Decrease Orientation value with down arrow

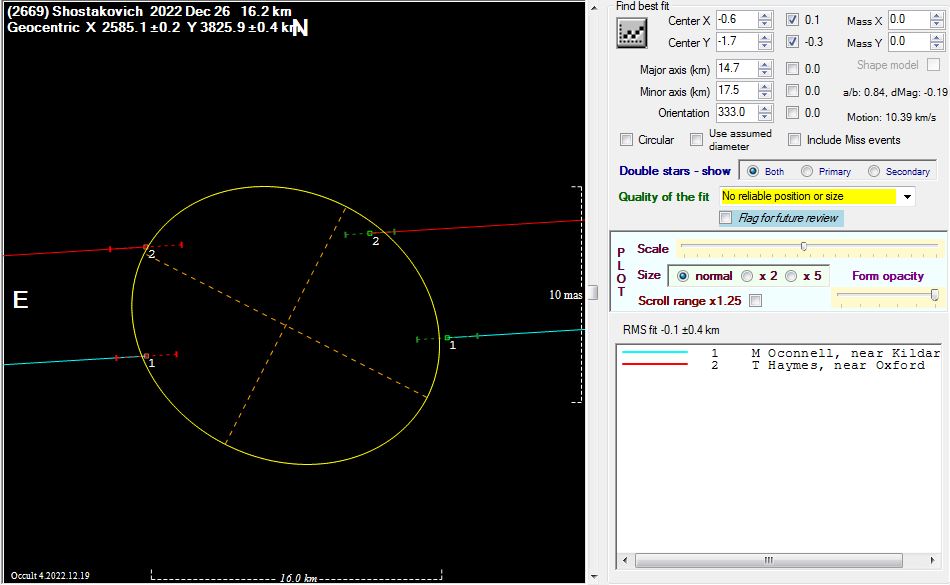[765, 117]
